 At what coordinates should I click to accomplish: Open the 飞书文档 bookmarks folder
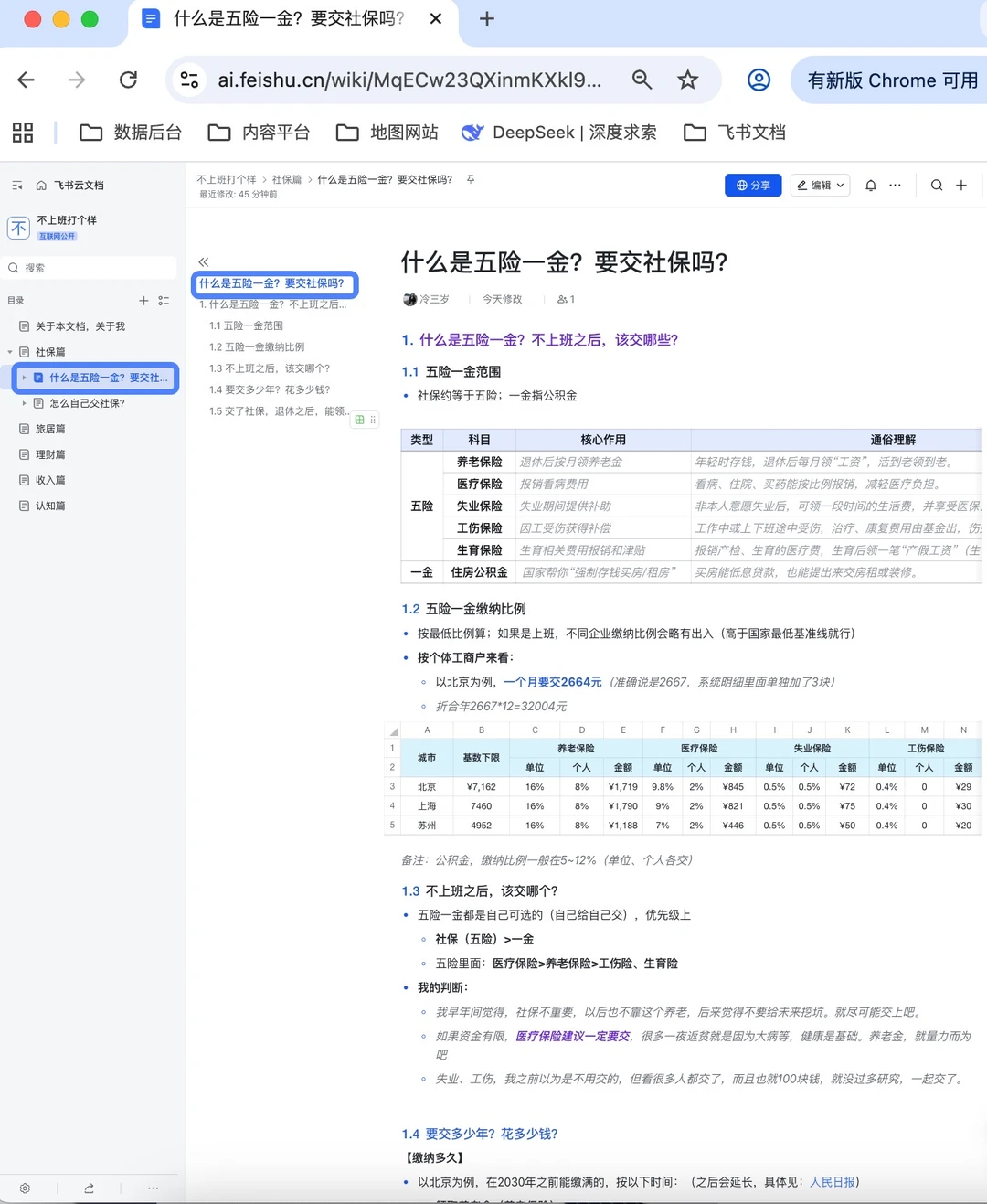pyautogui.click(x=734, y=133)
